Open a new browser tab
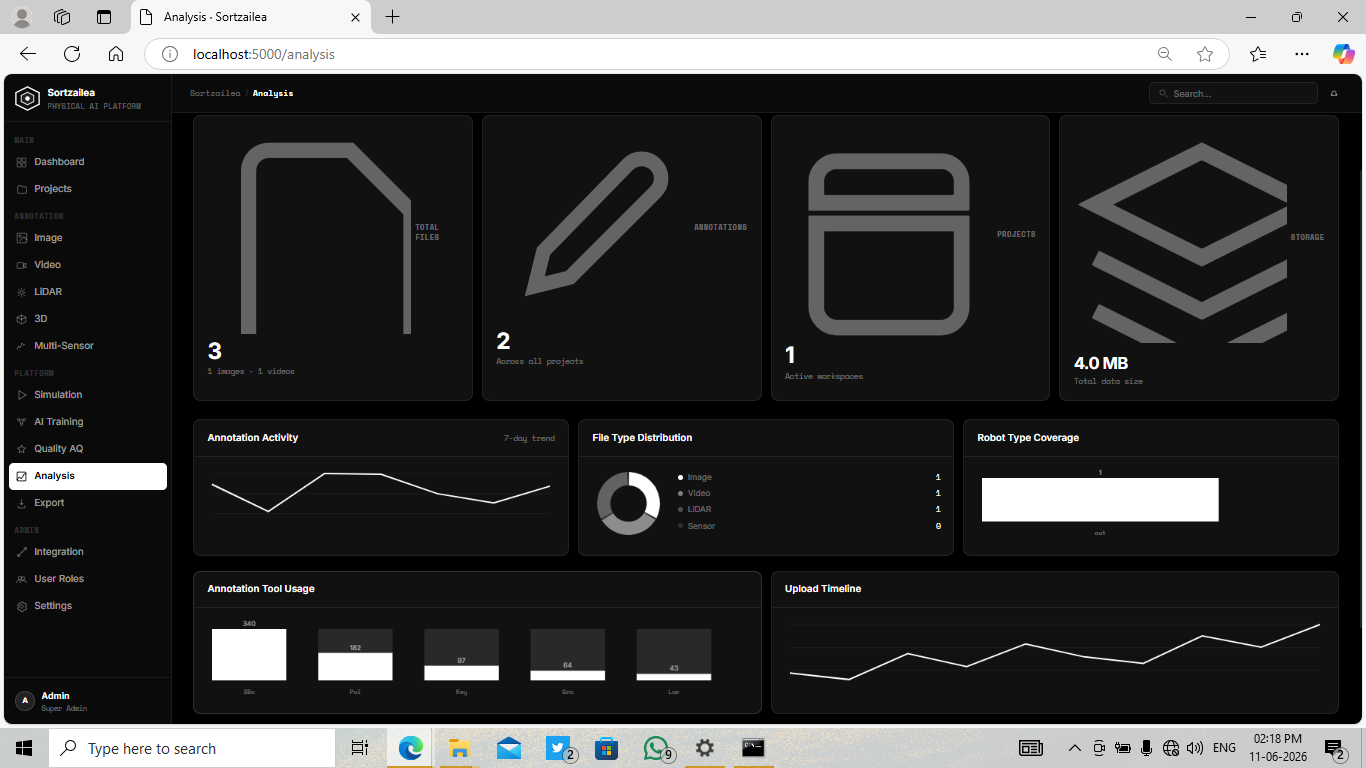The height and width of the screenshot is (768, 1366). (393, 17)
